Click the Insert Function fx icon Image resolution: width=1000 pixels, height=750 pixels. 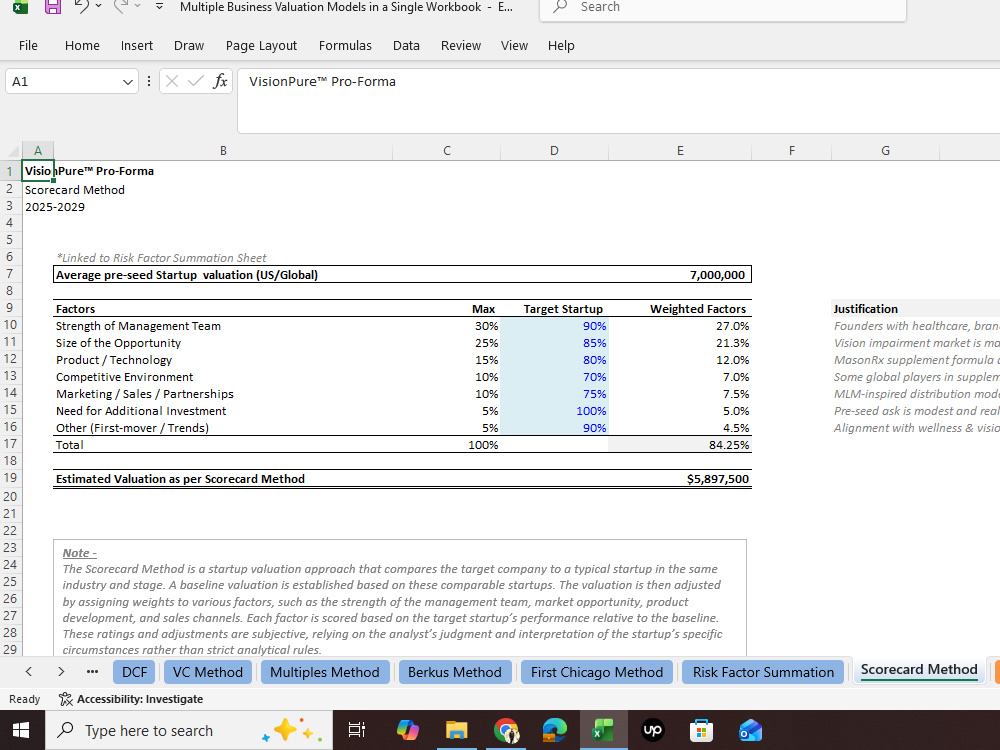tap(220, 81)
